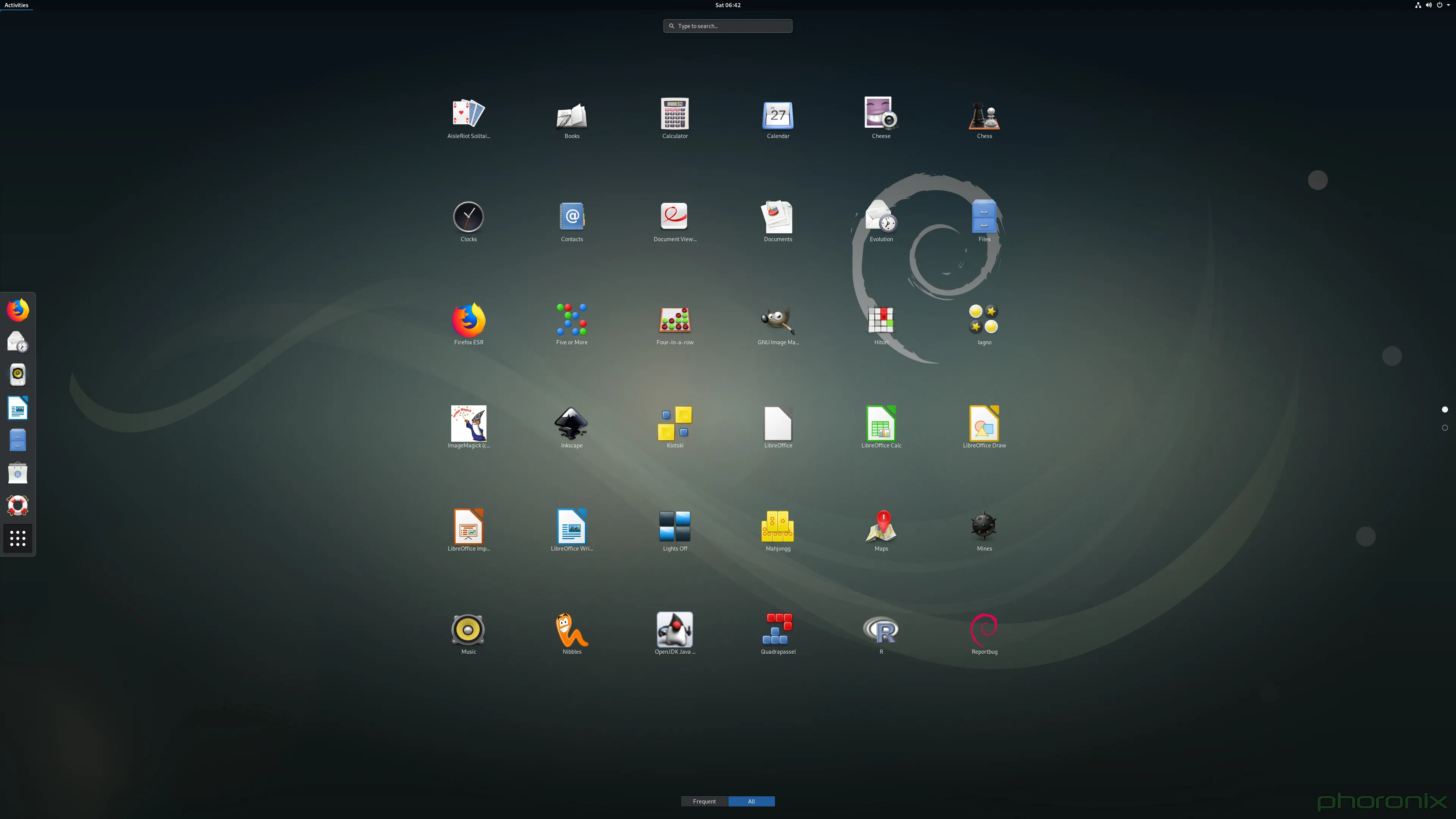The width and height of the screenshot is (1456, 819).
Task: Toggle page indicator dot middle right
Action: tap(1443, 409)
